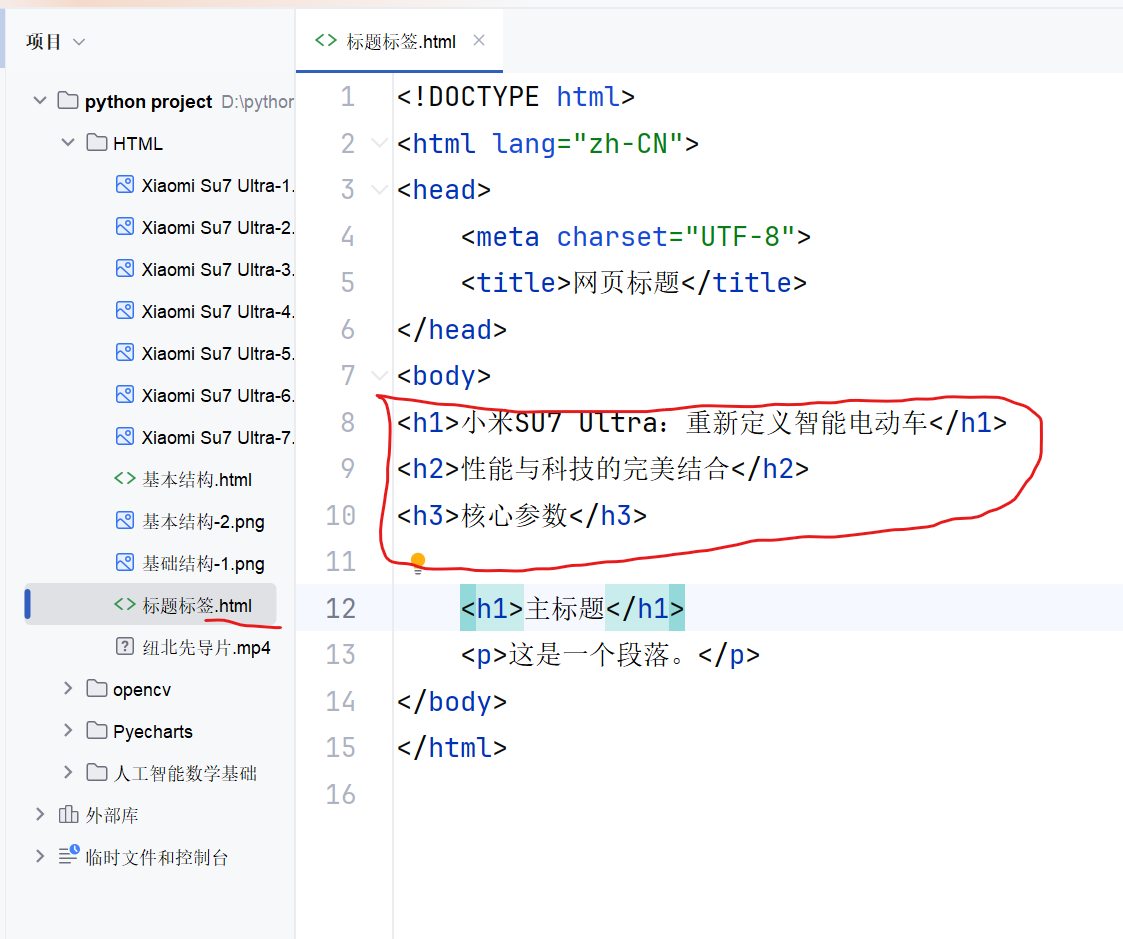Click the h3 line 核心参数

click(x=522, y=515)
